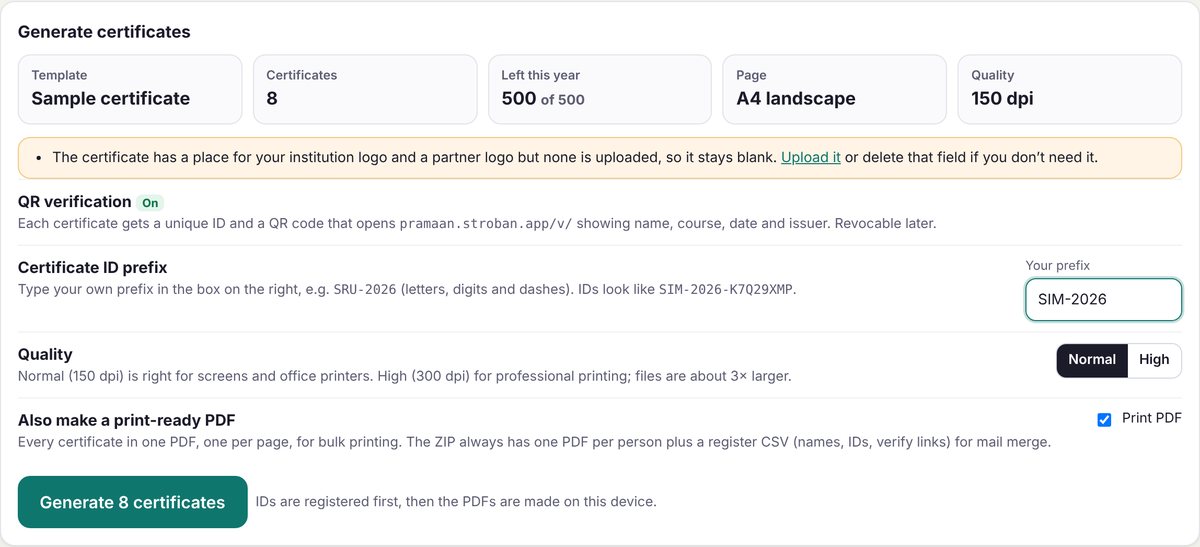
Task: Click the Print PDF label text
Action: point(1152,418)
